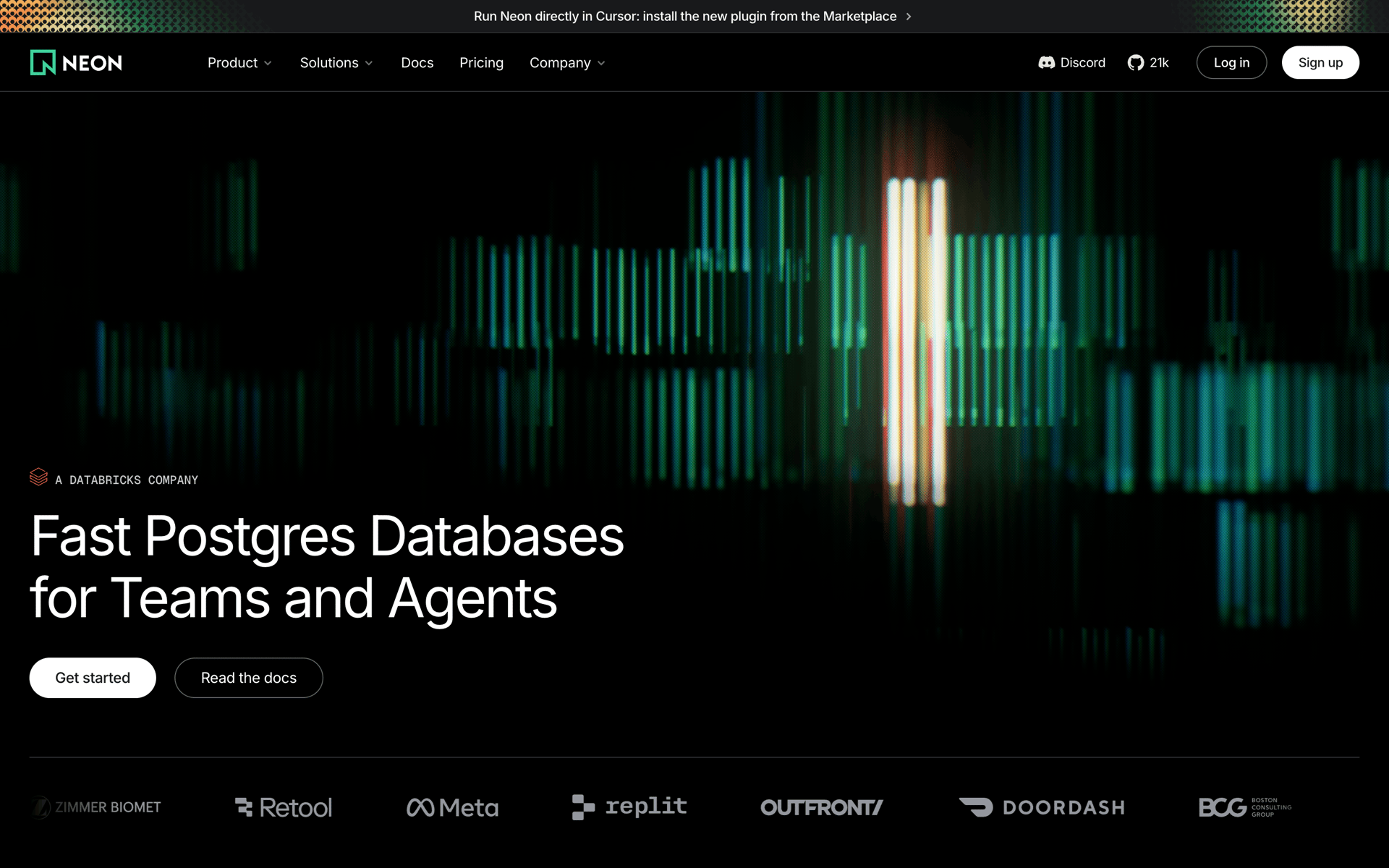Click the Replit logo
This screenshot has height=868, width=1389.
629,807
